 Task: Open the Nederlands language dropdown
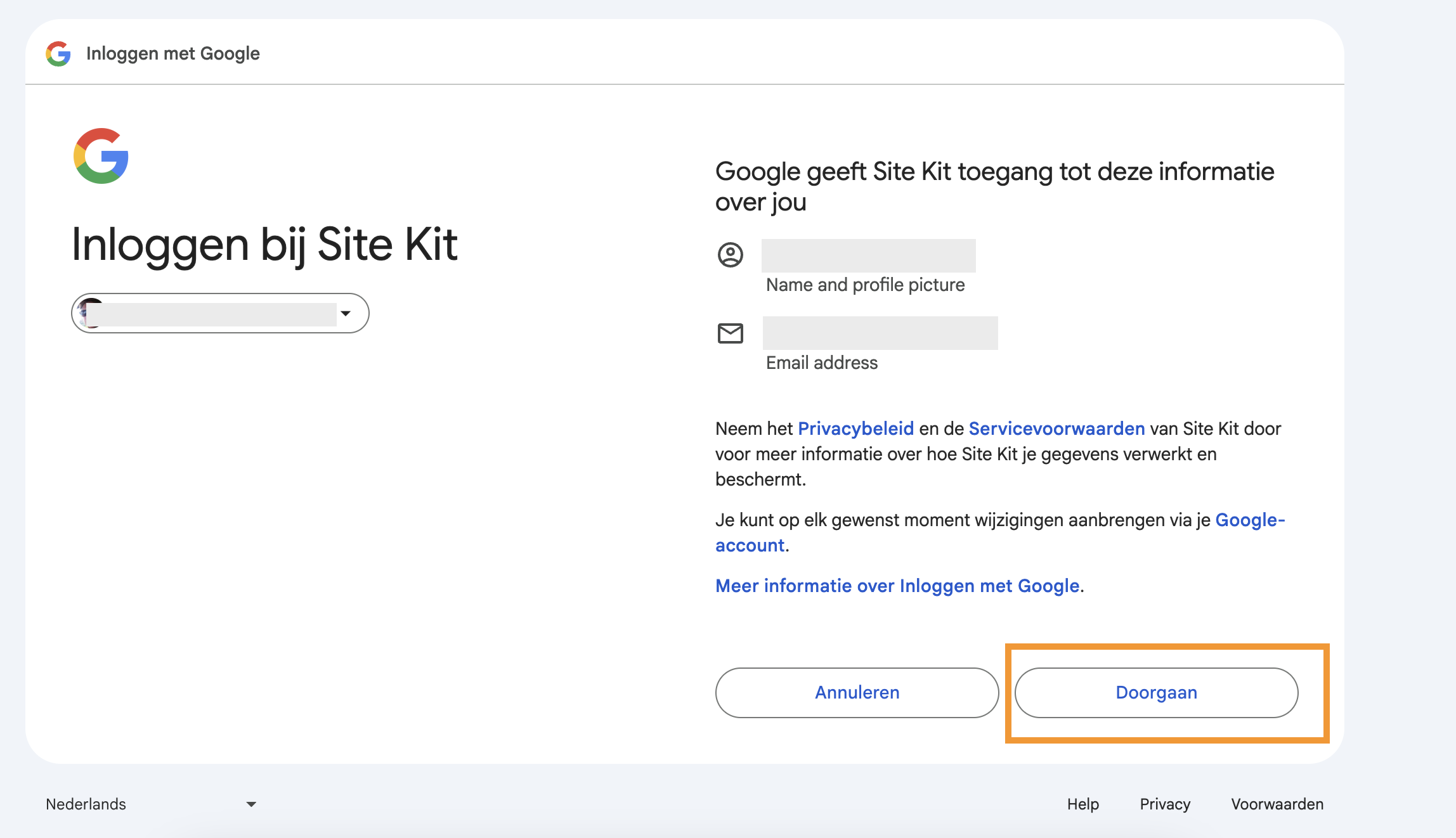pyautogui.click(x=86, y=804)
